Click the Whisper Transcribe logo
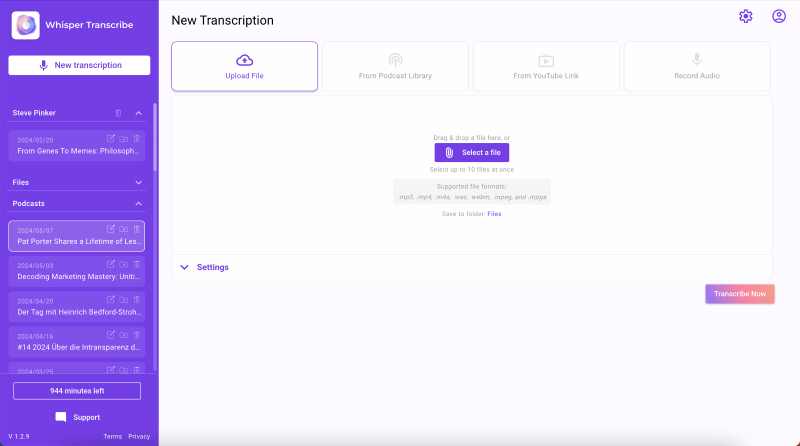The image size is (800, 446). (x=25, y=25)
